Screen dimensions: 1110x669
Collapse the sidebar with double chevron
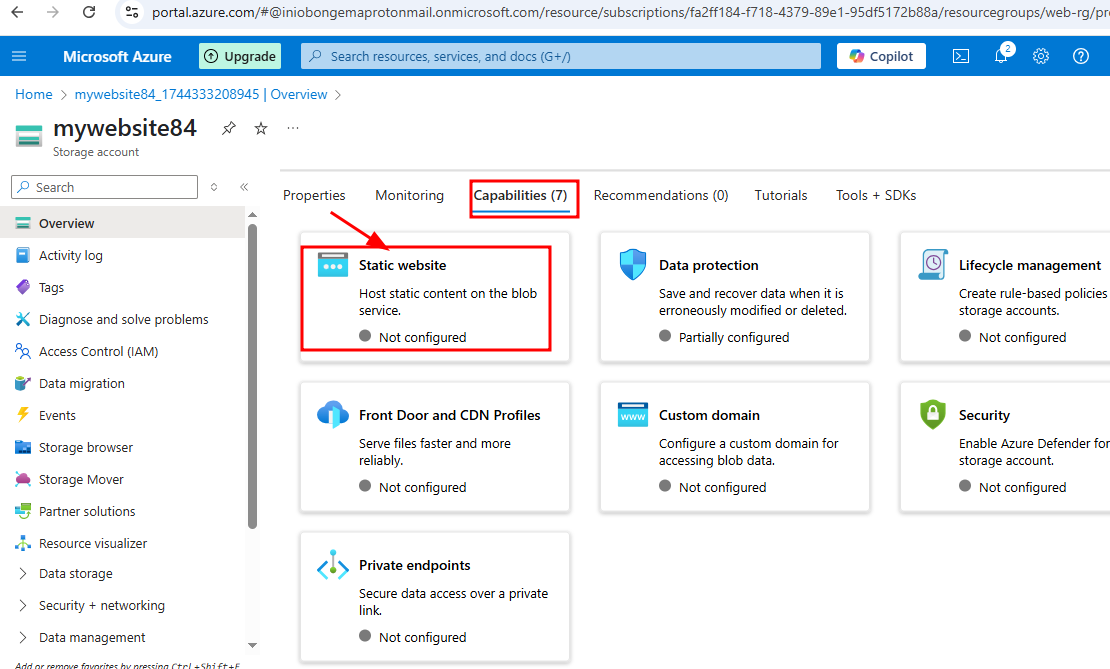tap(244, 187)
